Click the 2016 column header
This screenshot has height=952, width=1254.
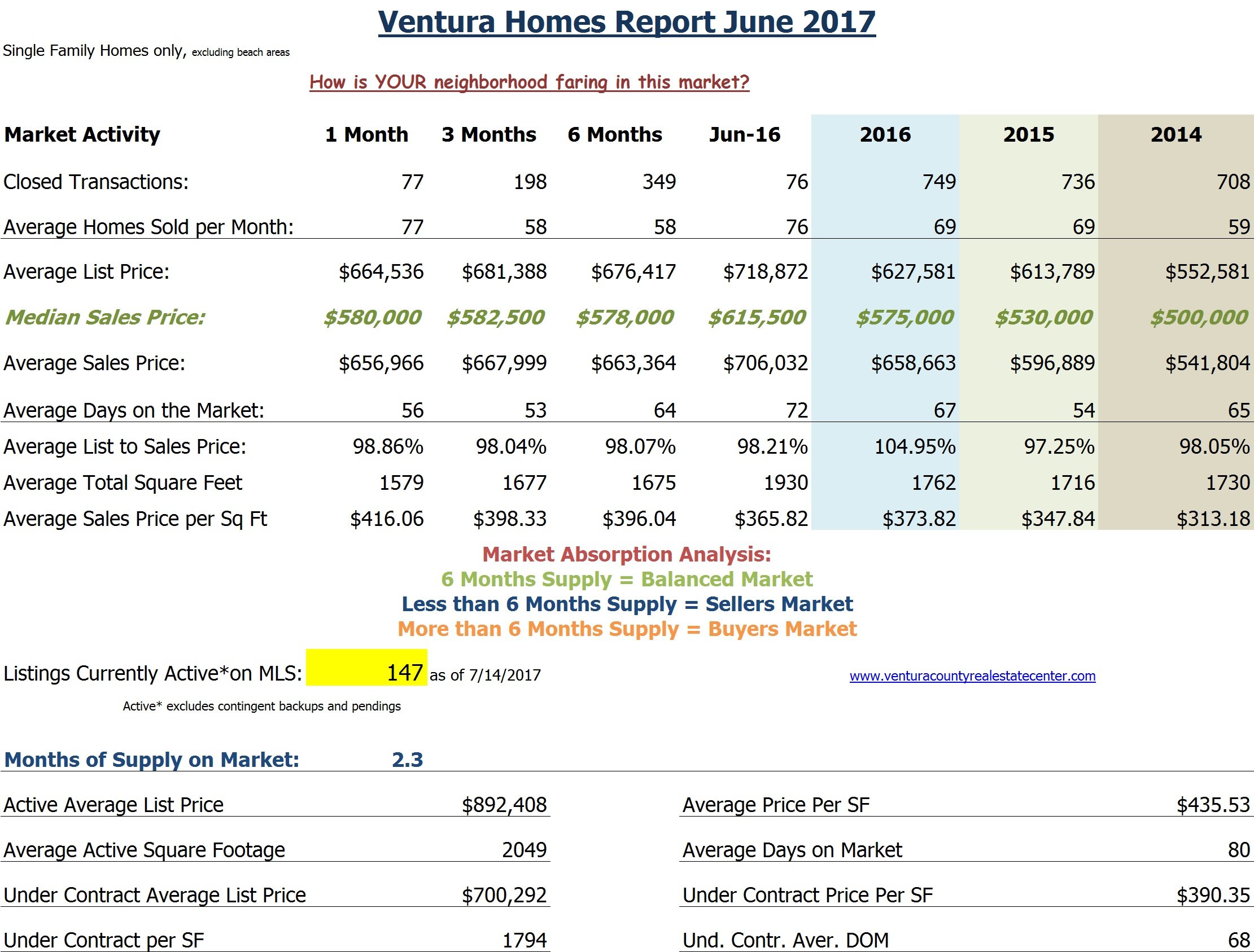point(885,134)
